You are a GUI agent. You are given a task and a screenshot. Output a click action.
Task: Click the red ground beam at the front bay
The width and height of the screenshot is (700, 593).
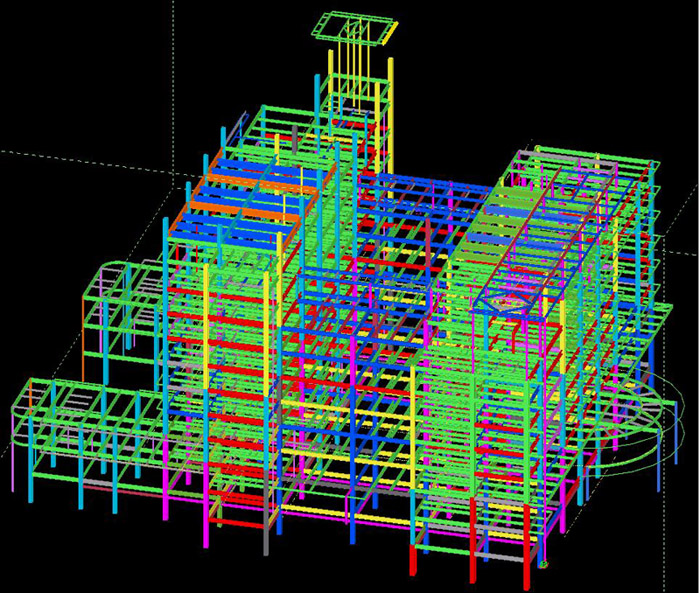point(236,522)
